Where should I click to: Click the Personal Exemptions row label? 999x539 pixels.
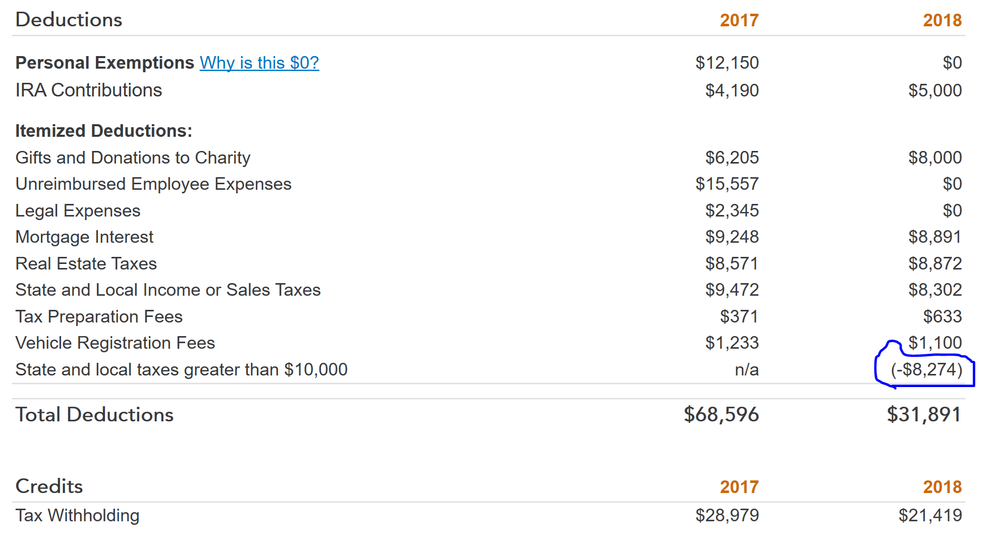point(104,63)
